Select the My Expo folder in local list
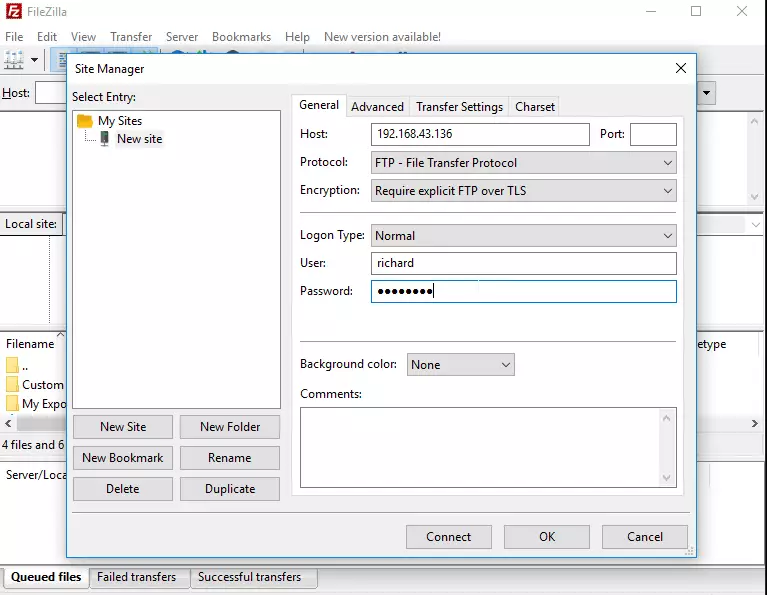The height and width of the screenshot is (595, 767). pyautogui.click(x=36, y=404)
